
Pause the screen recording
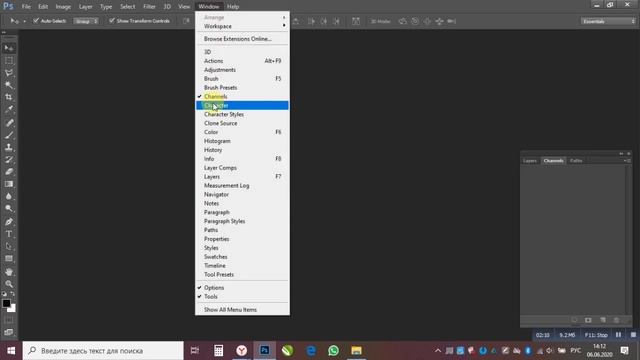pos(618,335)
